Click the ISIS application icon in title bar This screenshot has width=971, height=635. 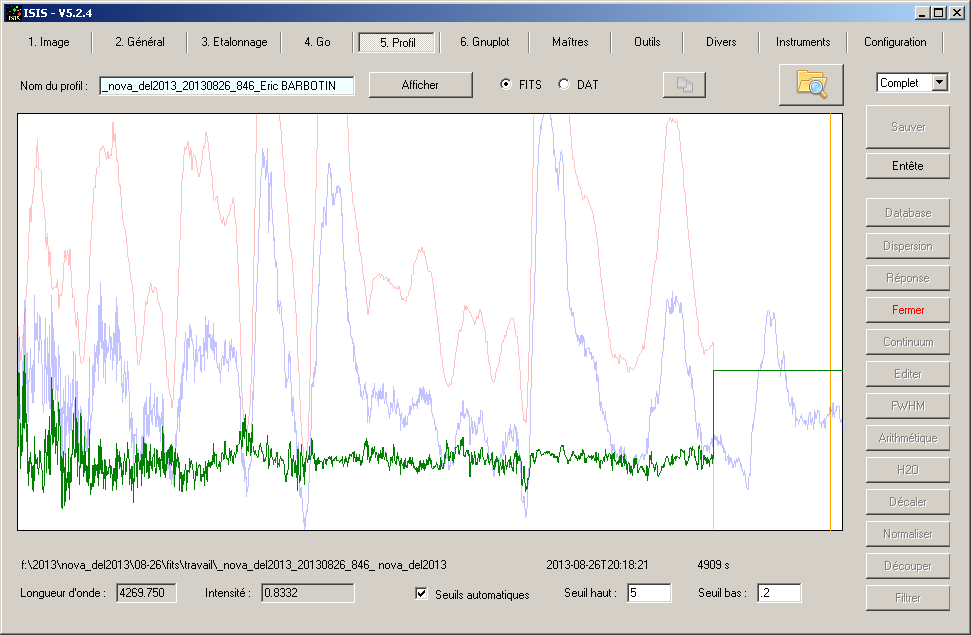[13, 13]
